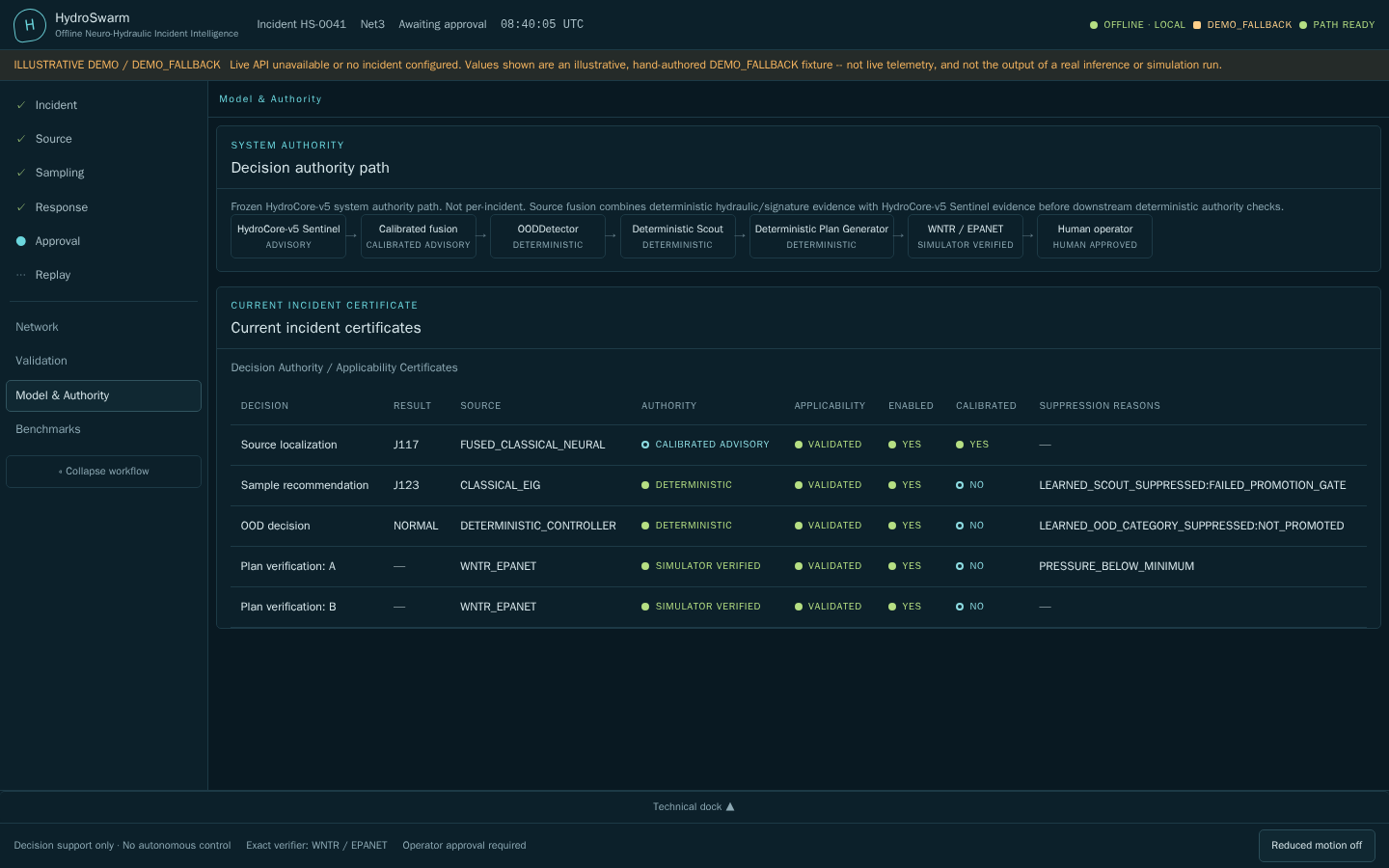The height and width of the screenshot is (868, 1389).
Task: Click the DETERMINISTIC_CONTROLLER source cell
Action: 538,526
